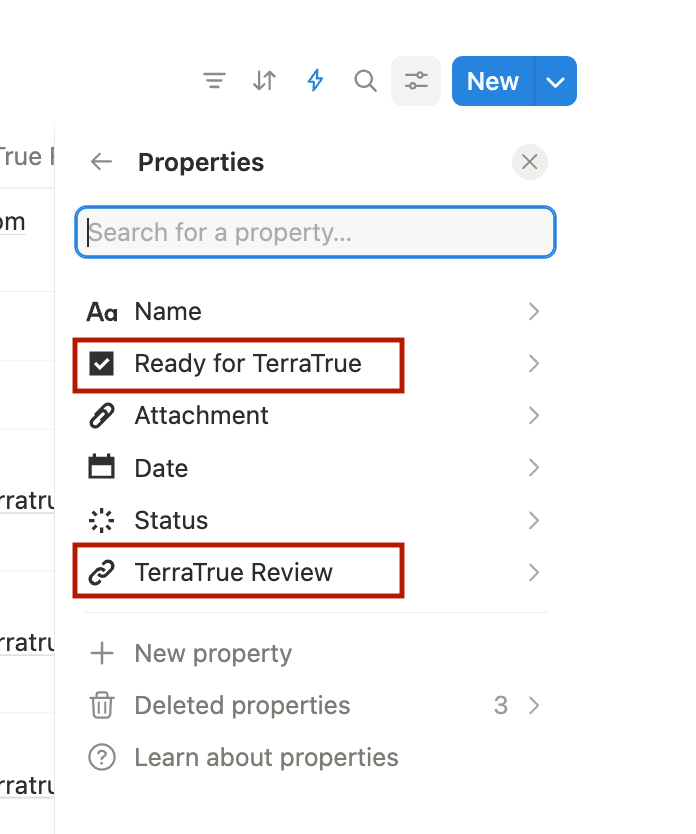Image resolution: width=696 pixels, height=834 pixels.
Task: Select the Date calendar icon
Action: pyautogui.click(x=102, y=467)
